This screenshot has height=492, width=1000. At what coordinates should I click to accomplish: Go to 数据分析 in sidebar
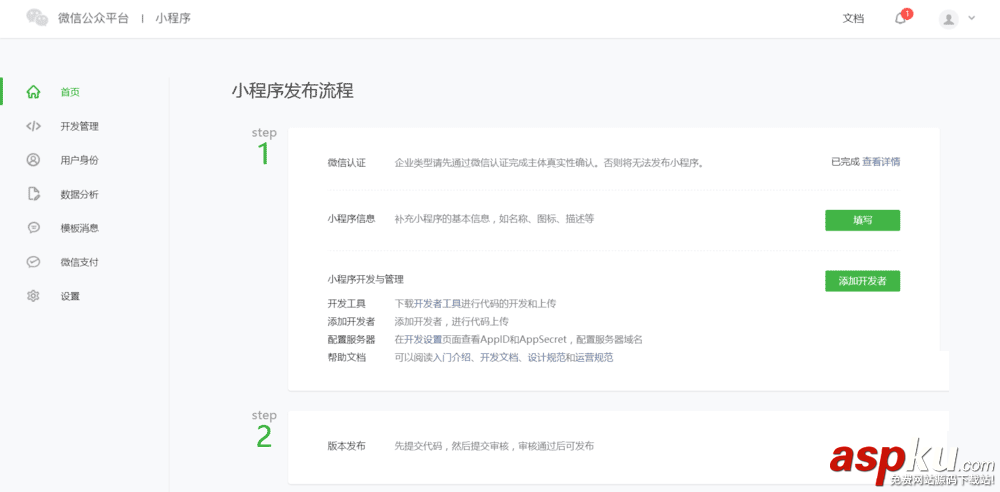pos(79,194)
